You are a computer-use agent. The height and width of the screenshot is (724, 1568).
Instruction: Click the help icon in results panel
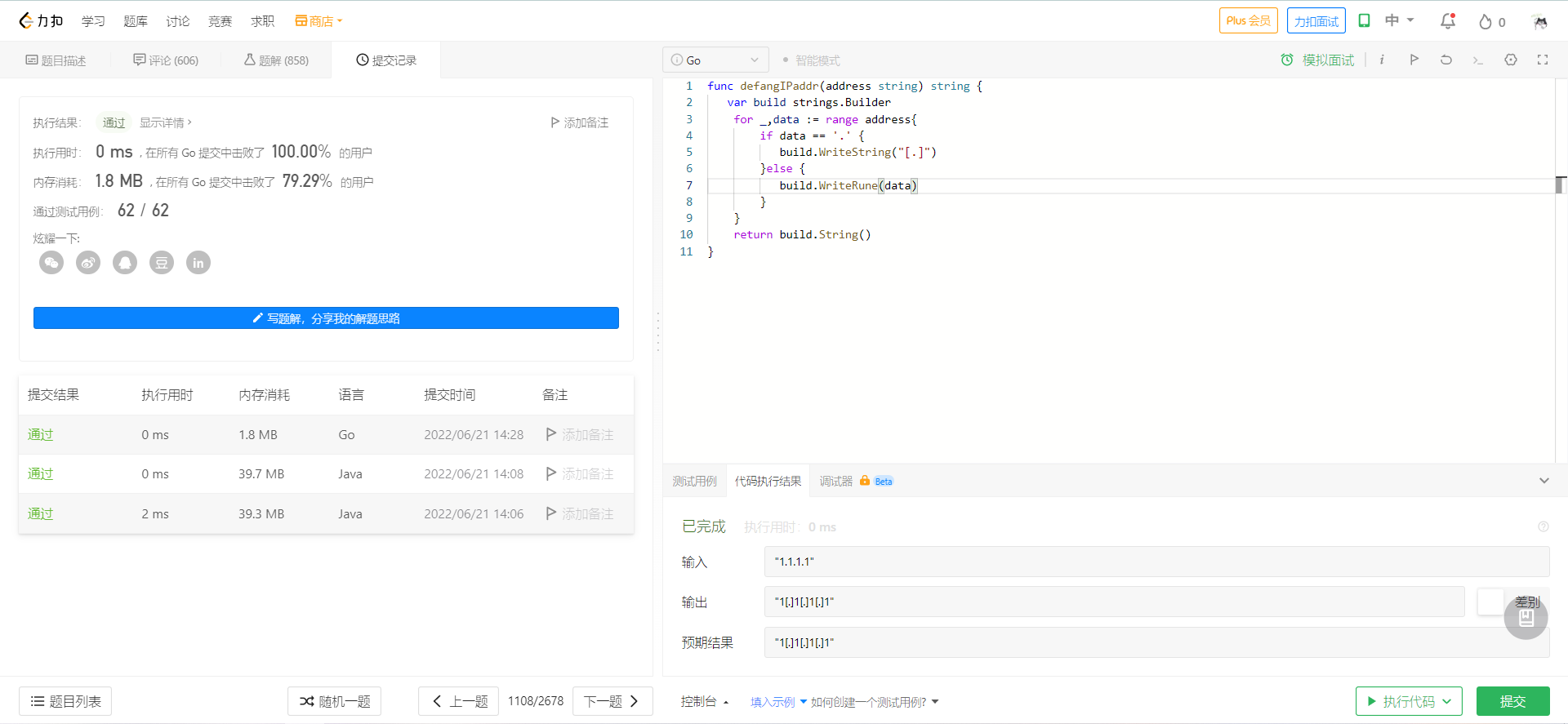click(1543, 526)
